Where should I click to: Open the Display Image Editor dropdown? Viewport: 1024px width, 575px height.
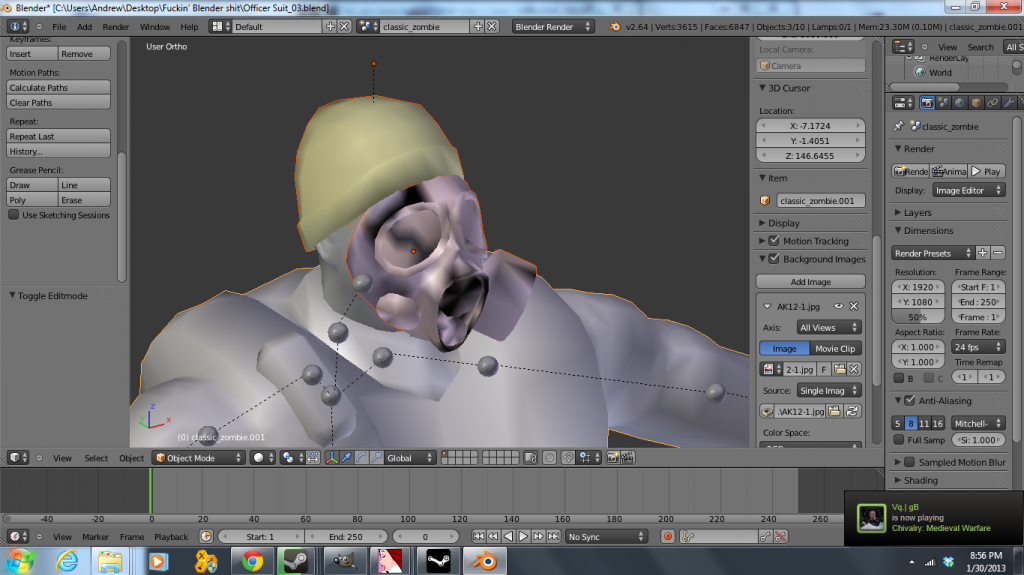tap(968, 190)
